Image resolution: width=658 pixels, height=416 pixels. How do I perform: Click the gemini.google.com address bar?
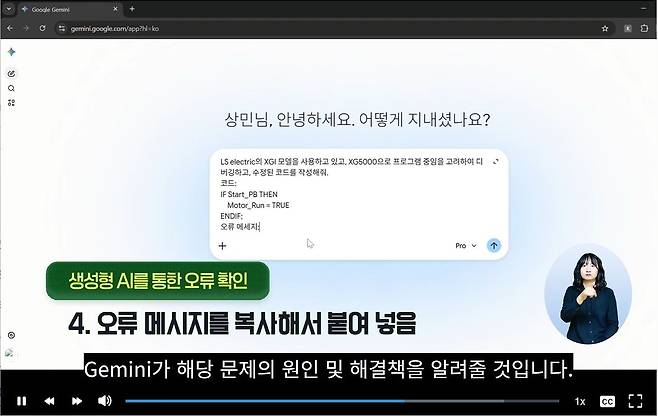(334, 29)
